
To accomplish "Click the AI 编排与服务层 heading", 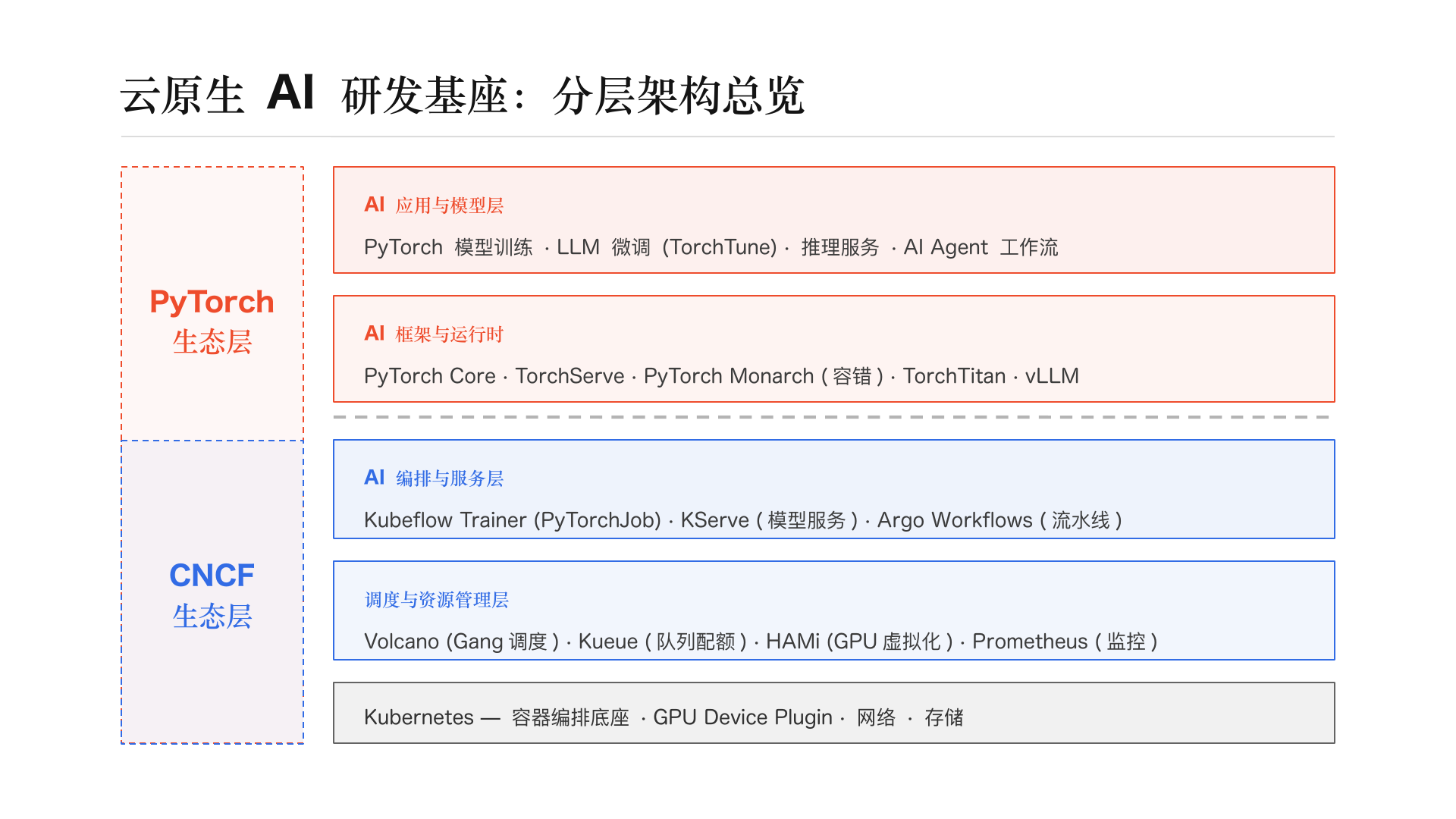I will coord(434,478).
